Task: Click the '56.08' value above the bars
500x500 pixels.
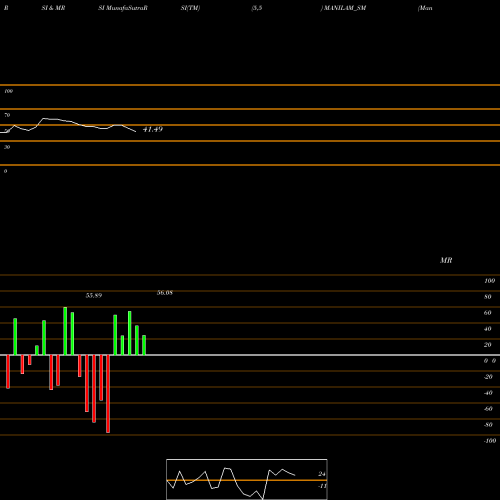Action: 165,293
